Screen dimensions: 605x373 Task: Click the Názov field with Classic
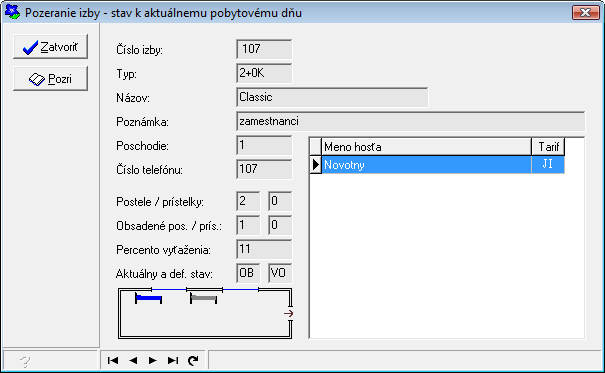(x=332, y=97)
